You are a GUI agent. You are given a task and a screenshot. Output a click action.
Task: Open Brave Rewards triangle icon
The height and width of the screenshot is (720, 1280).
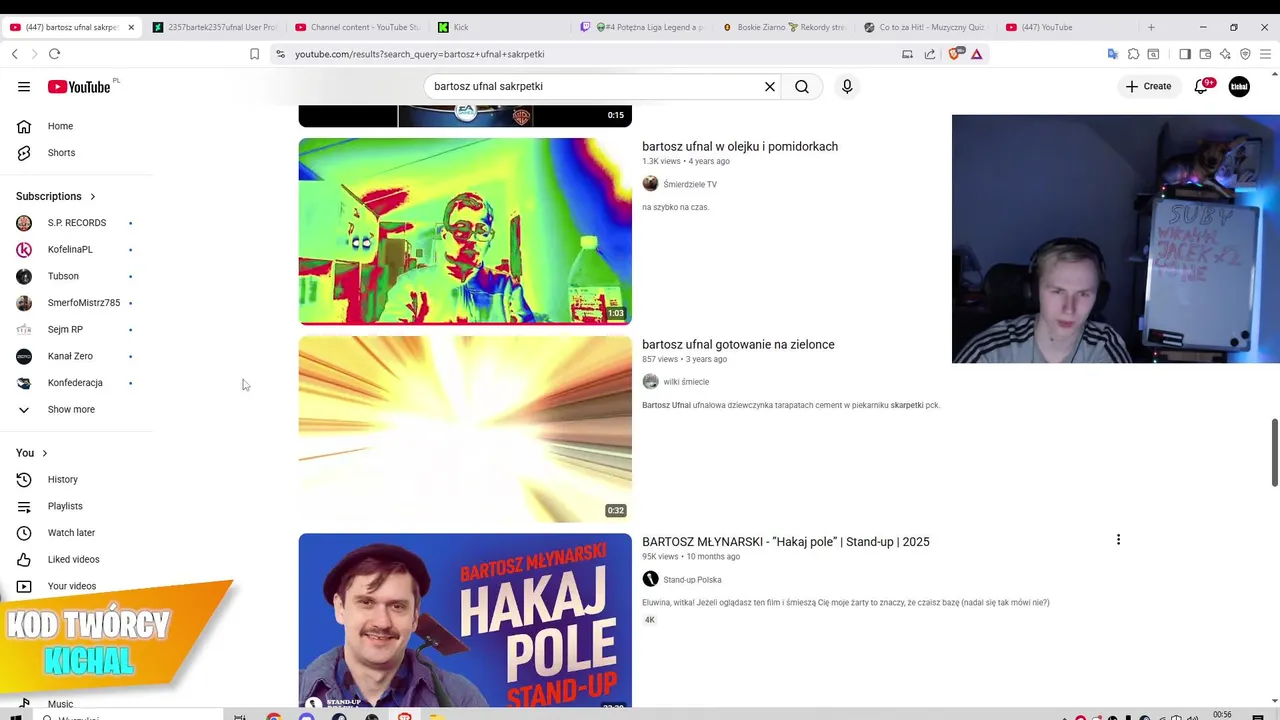[x=976, y=54]
